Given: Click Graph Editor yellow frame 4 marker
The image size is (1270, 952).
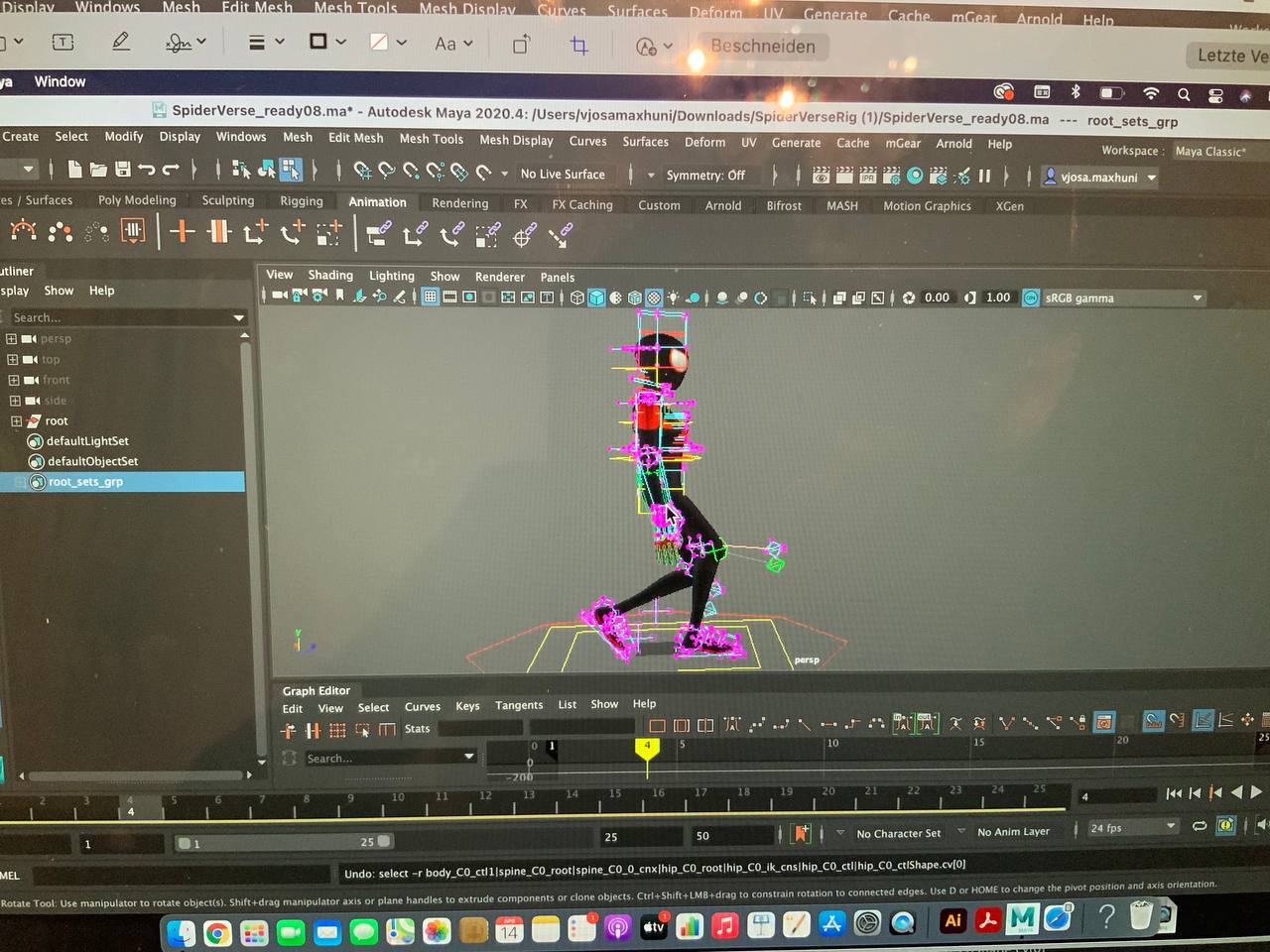Looking at the screenshot, I should [647, 751].
